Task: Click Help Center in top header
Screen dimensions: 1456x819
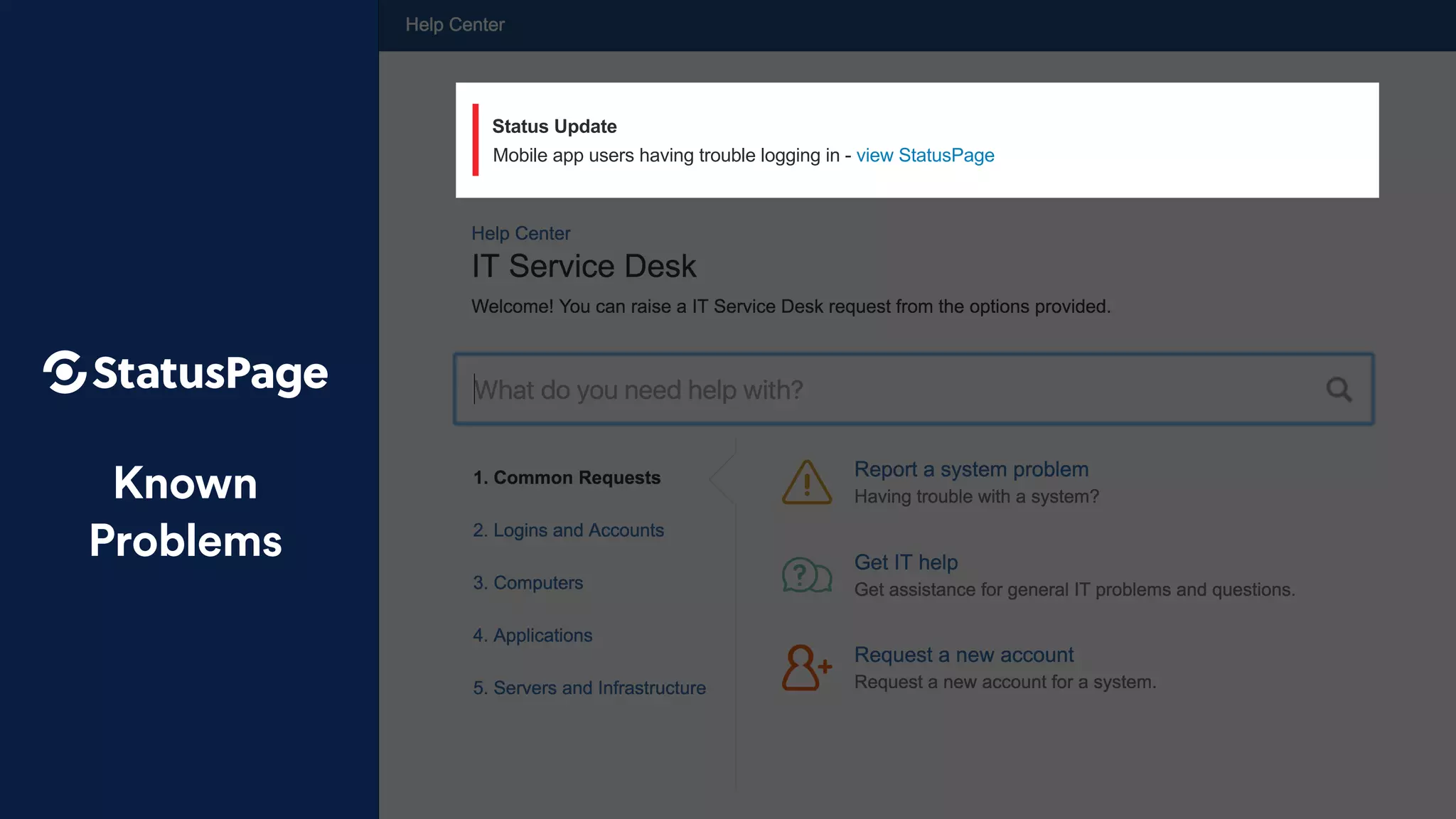Action: tap(455, 25)
